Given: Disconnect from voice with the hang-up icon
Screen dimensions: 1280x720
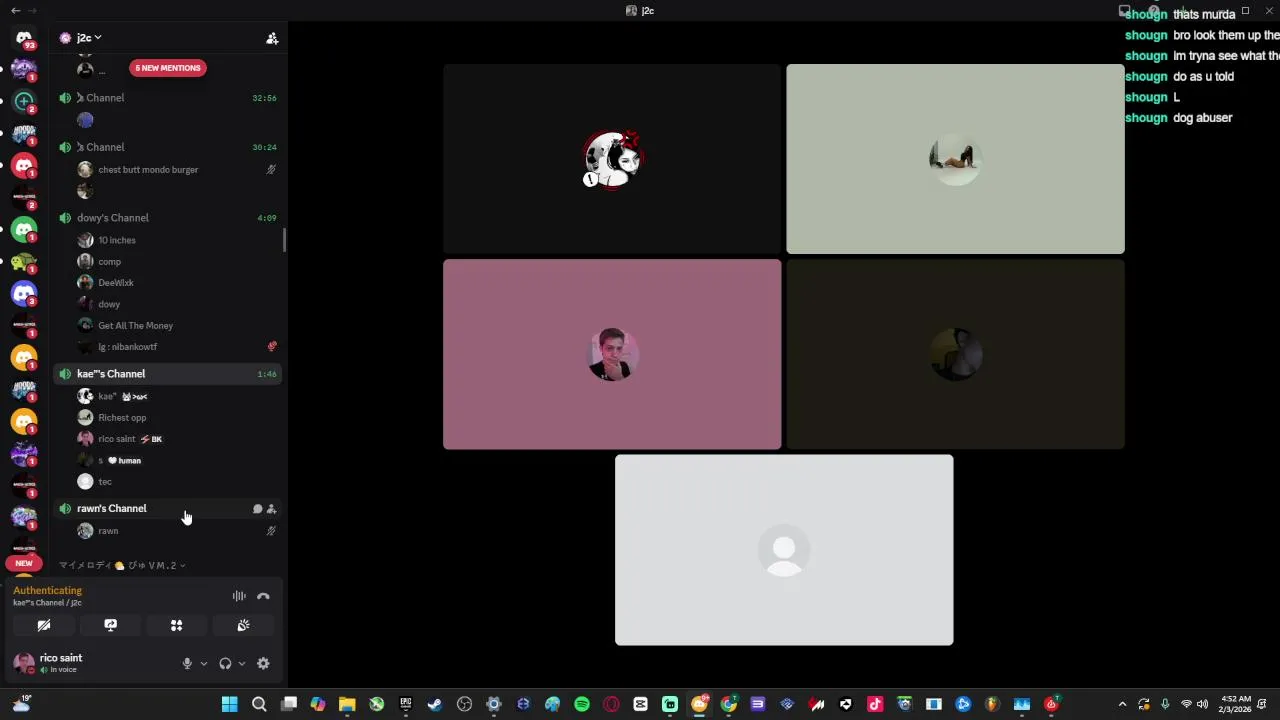Looking at the screenshot, I should [x=263, y=596].
